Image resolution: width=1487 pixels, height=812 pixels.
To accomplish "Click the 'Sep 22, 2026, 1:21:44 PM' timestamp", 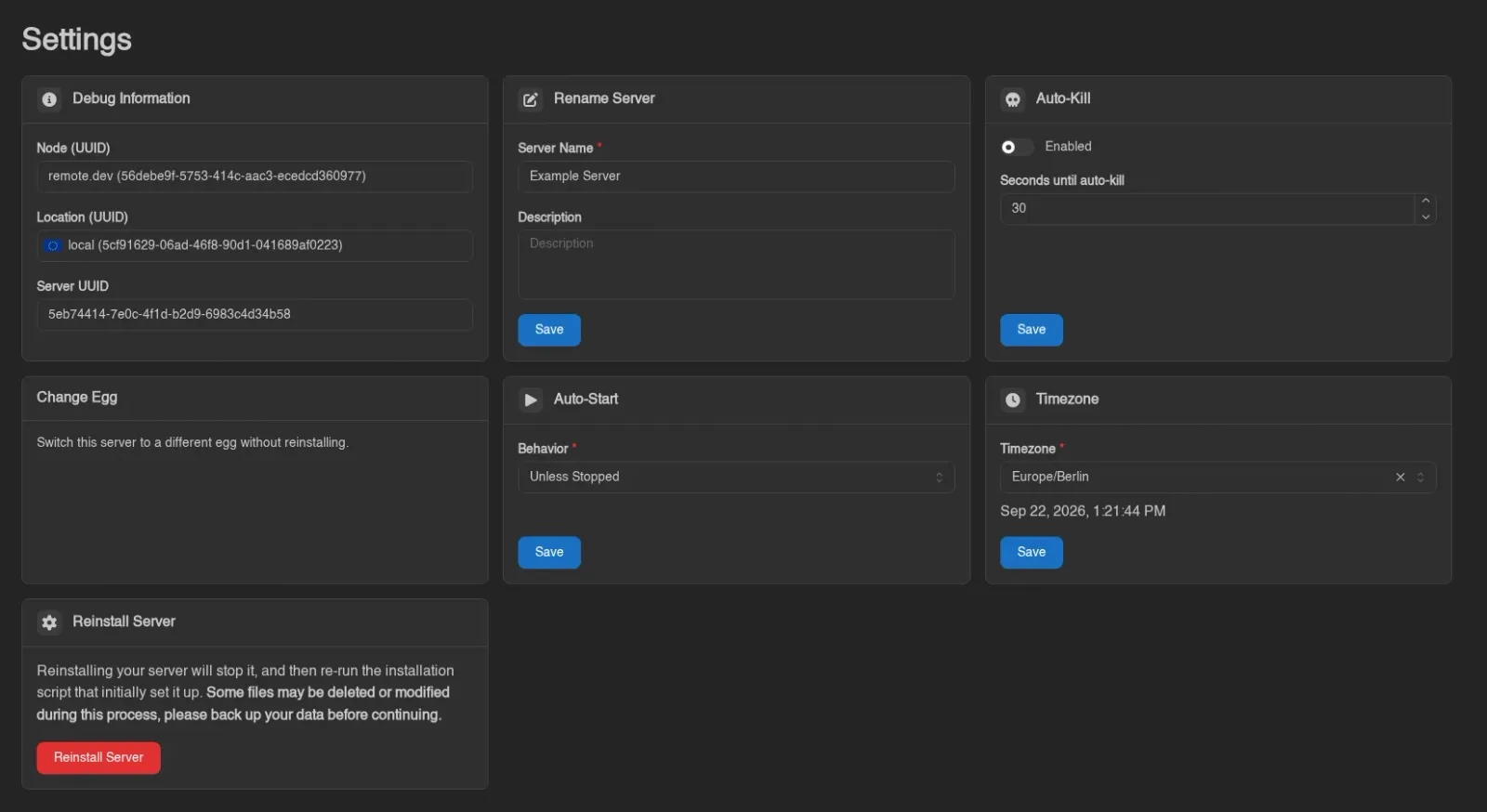I will (x=1083, y=511).
